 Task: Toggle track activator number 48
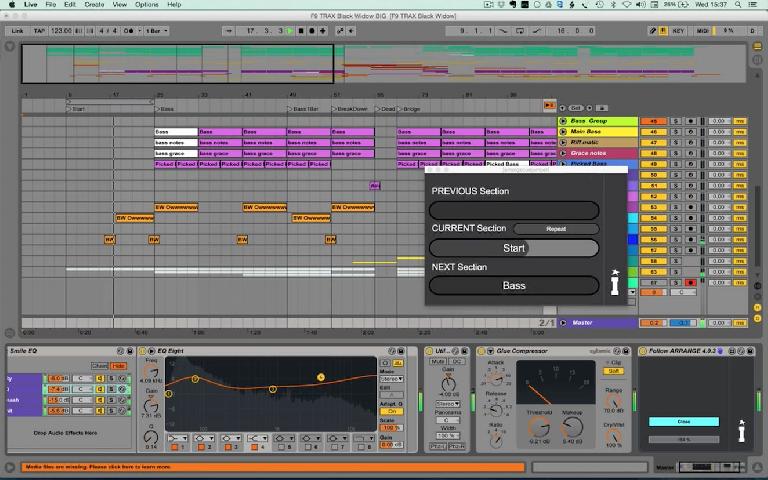654,153
